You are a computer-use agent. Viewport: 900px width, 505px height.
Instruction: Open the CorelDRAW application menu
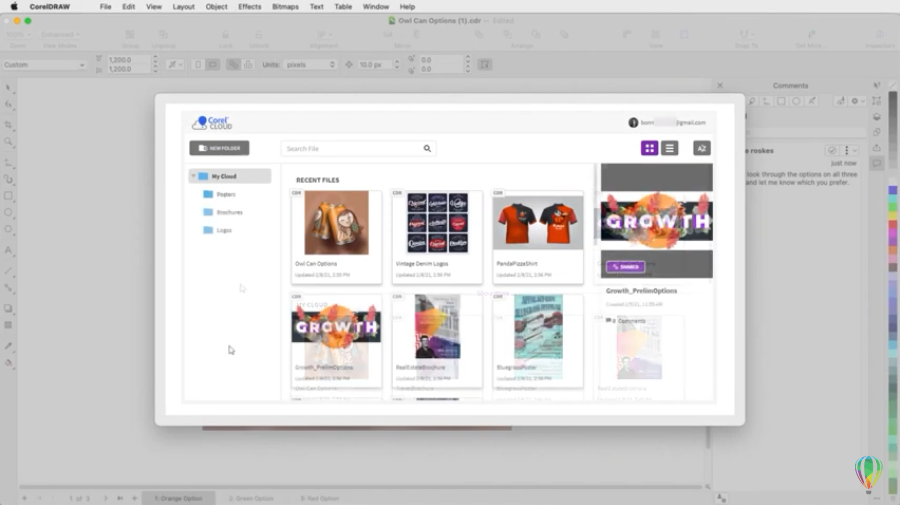pyautogui.click(x=49, y=7)
